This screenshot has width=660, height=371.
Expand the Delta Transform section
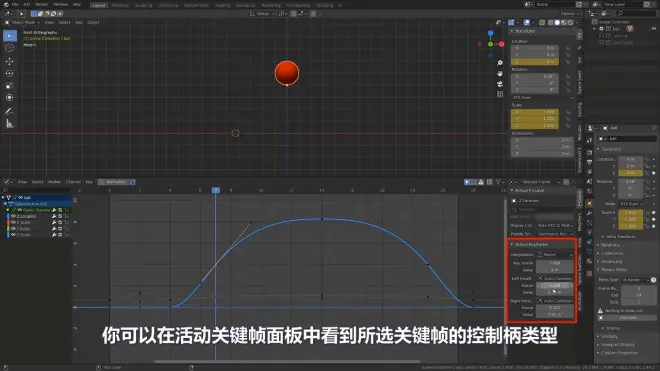tap(620, 237)
